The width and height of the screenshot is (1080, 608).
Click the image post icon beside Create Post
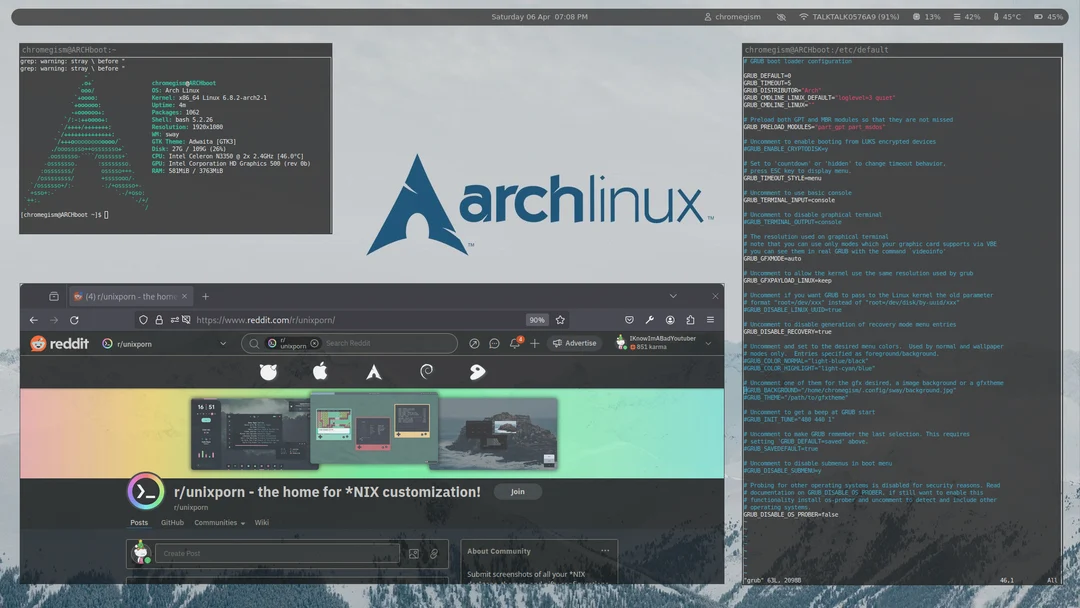(414, 553)
